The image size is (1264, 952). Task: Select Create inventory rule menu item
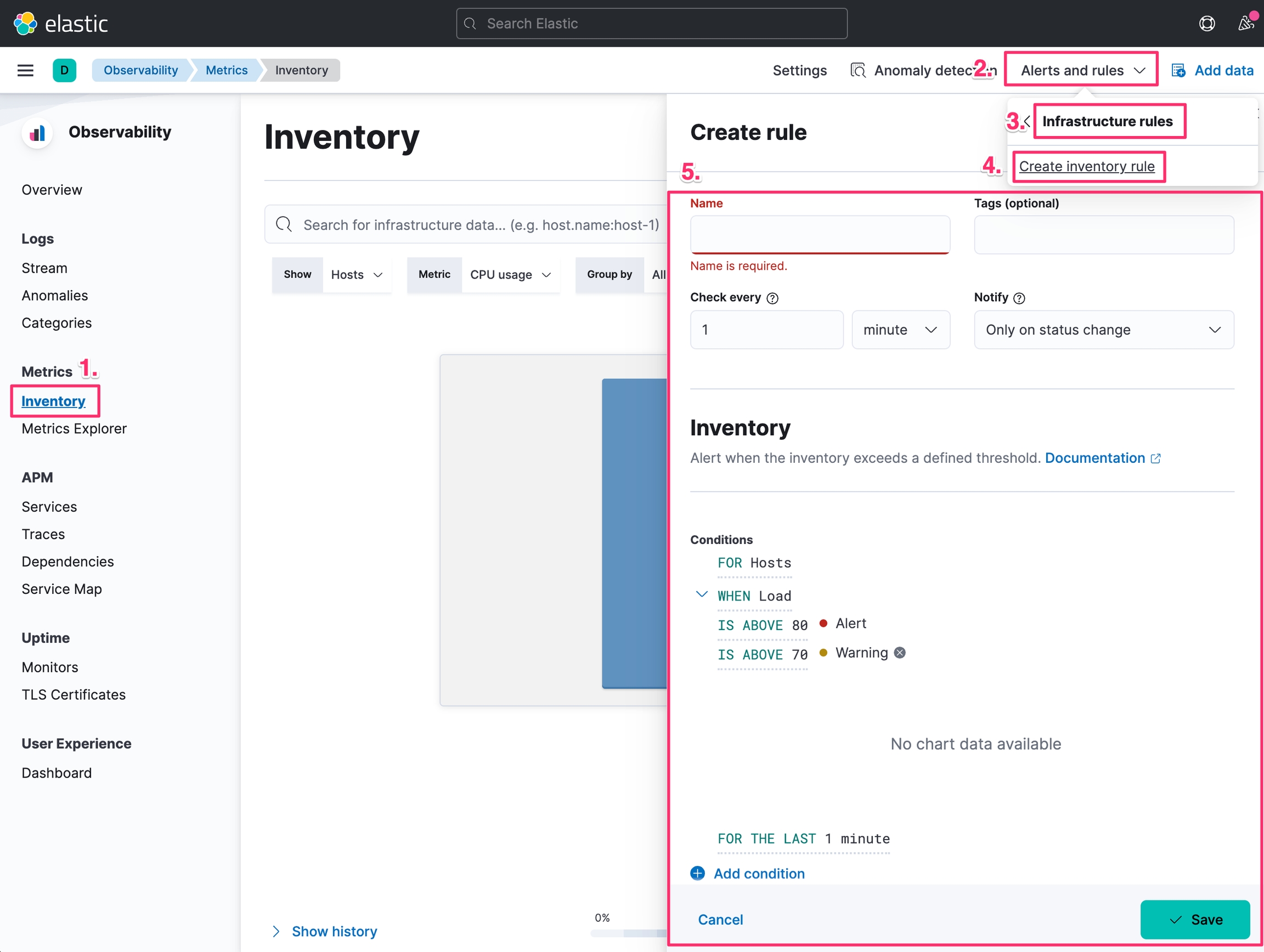1086,166
